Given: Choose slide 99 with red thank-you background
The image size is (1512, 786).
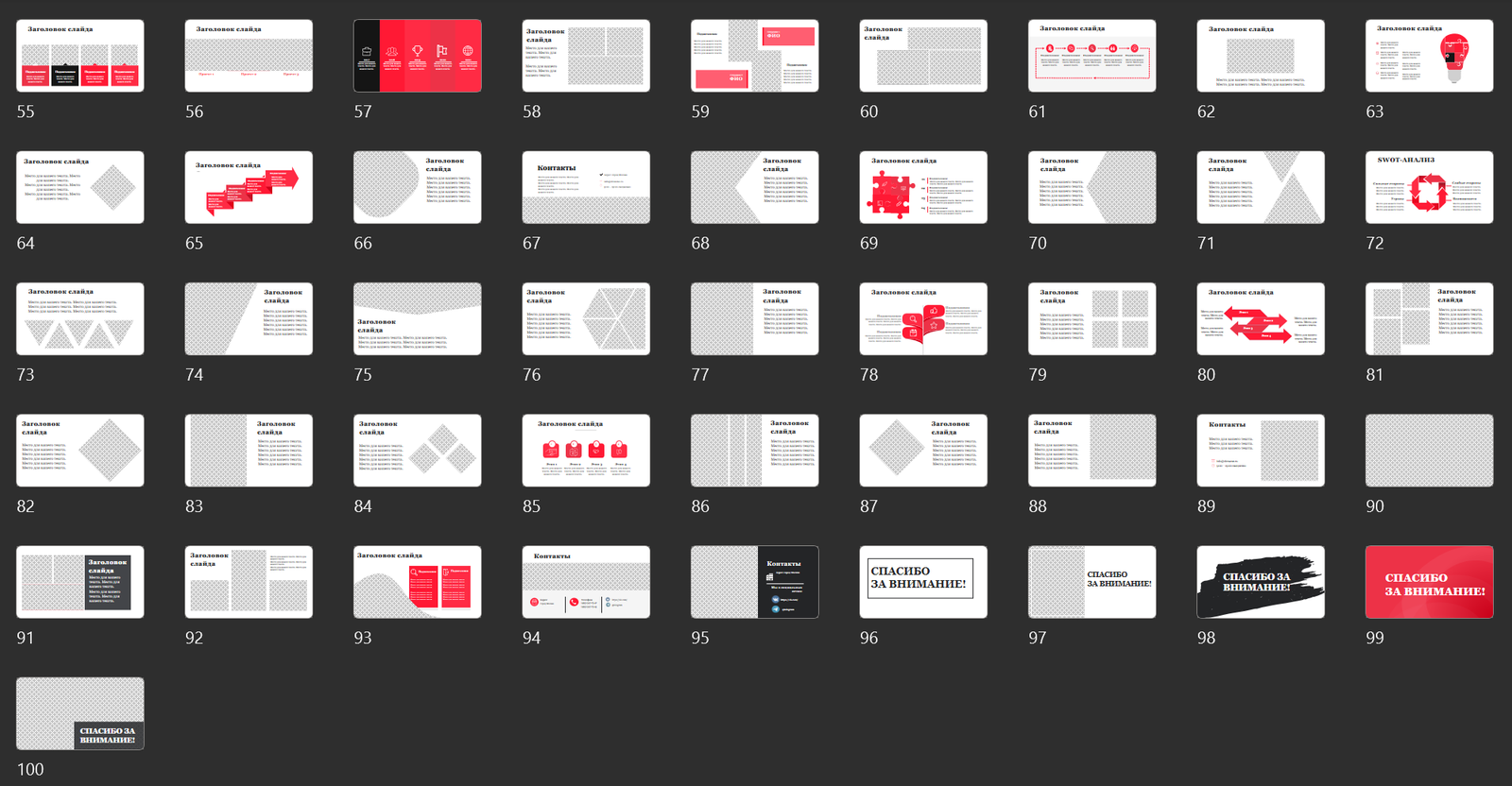Looking at the screenshot, I should (1429, 582).
